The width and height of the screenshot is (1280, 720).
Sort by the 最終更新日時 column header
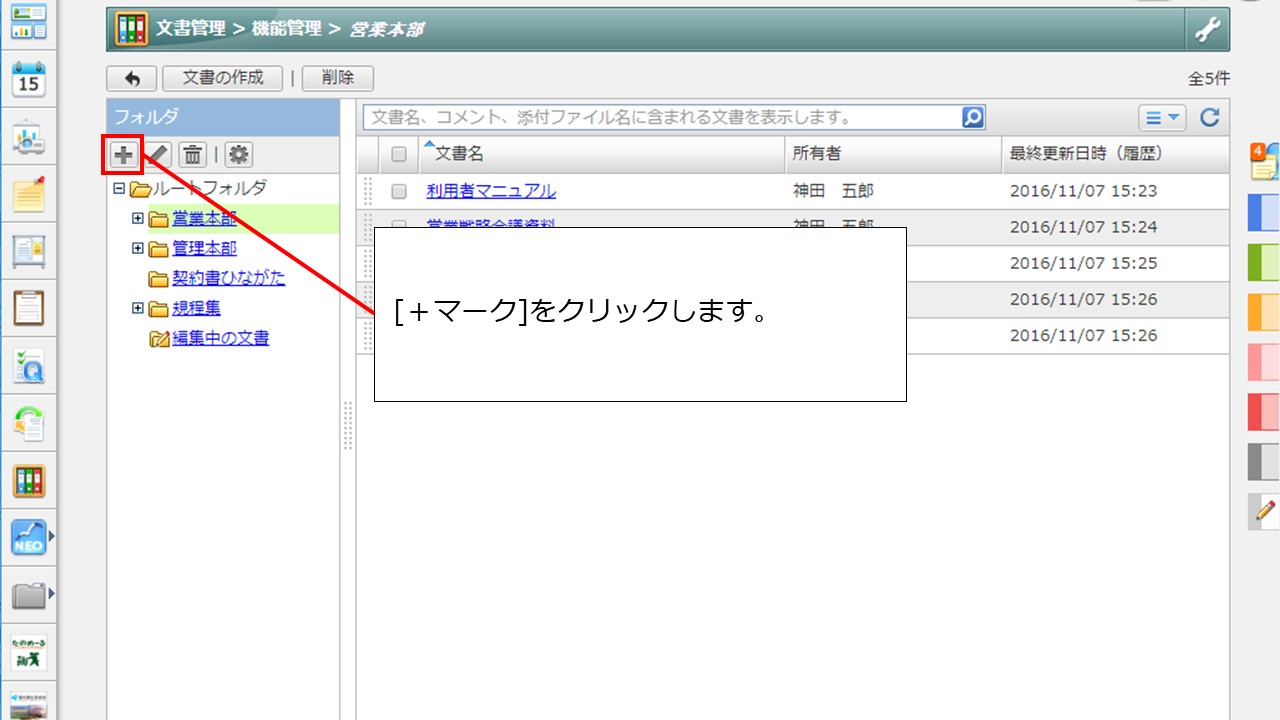1085,154
